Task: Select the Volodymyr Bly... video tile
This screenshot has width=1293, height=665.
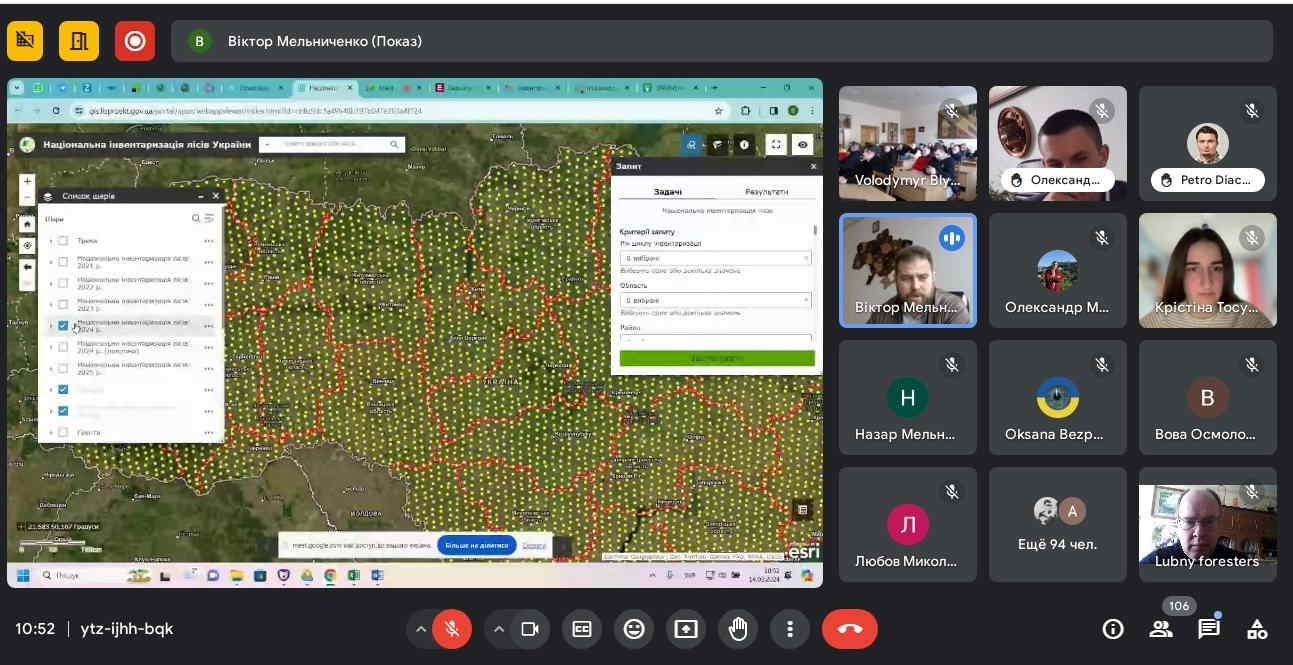Action: click(907, 143)
